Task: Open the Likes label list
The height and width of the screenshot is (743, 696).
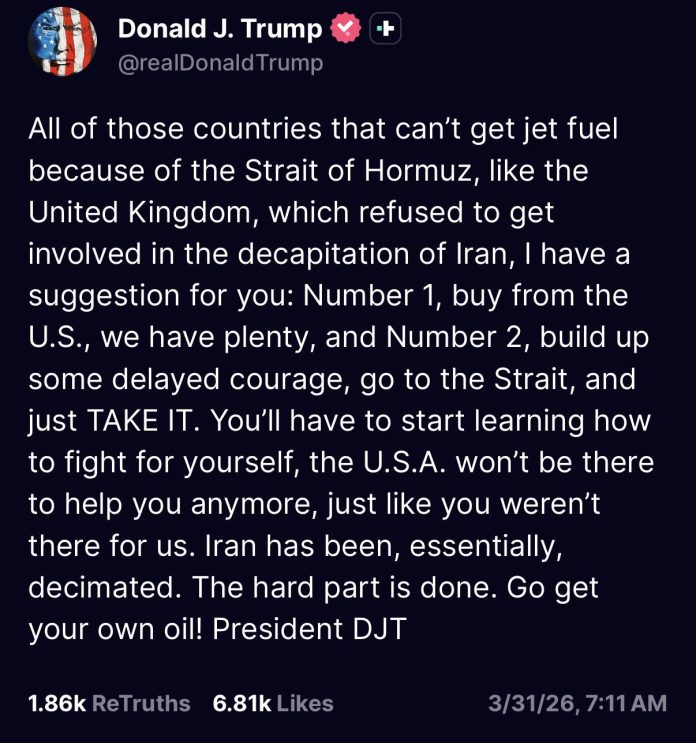Action: pos(305,703)
